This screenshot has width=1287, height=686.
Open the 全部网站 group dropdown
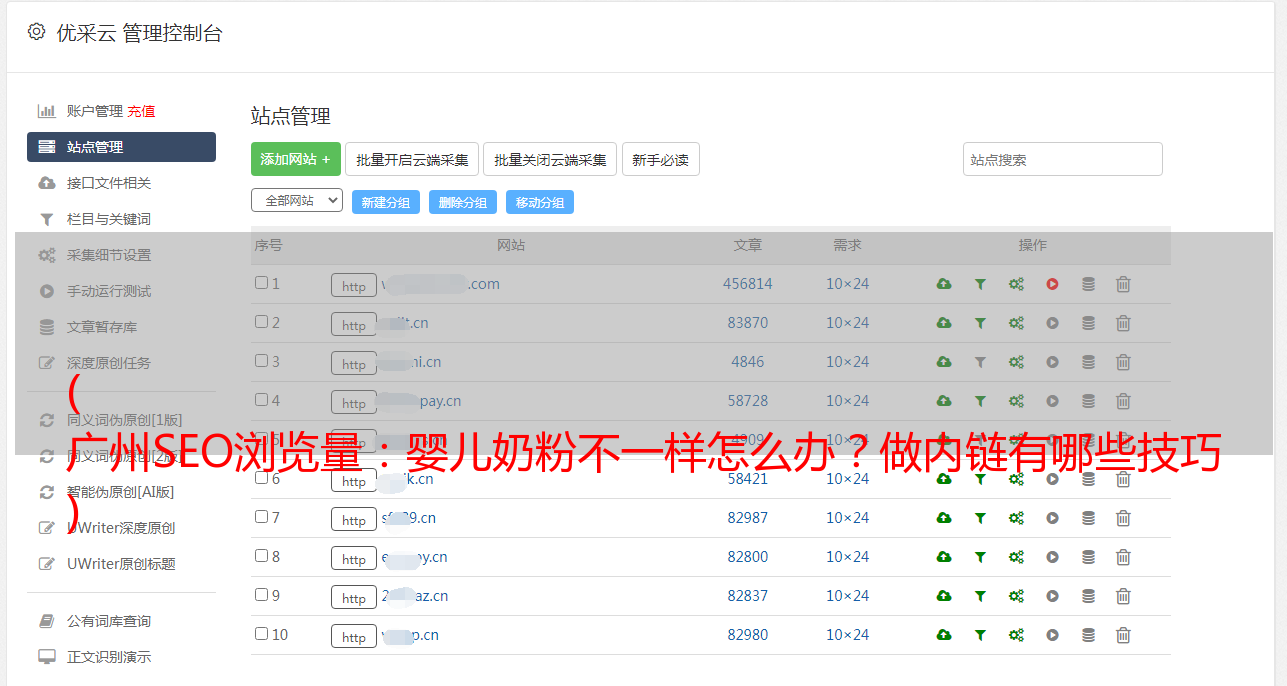coord(297,201)
